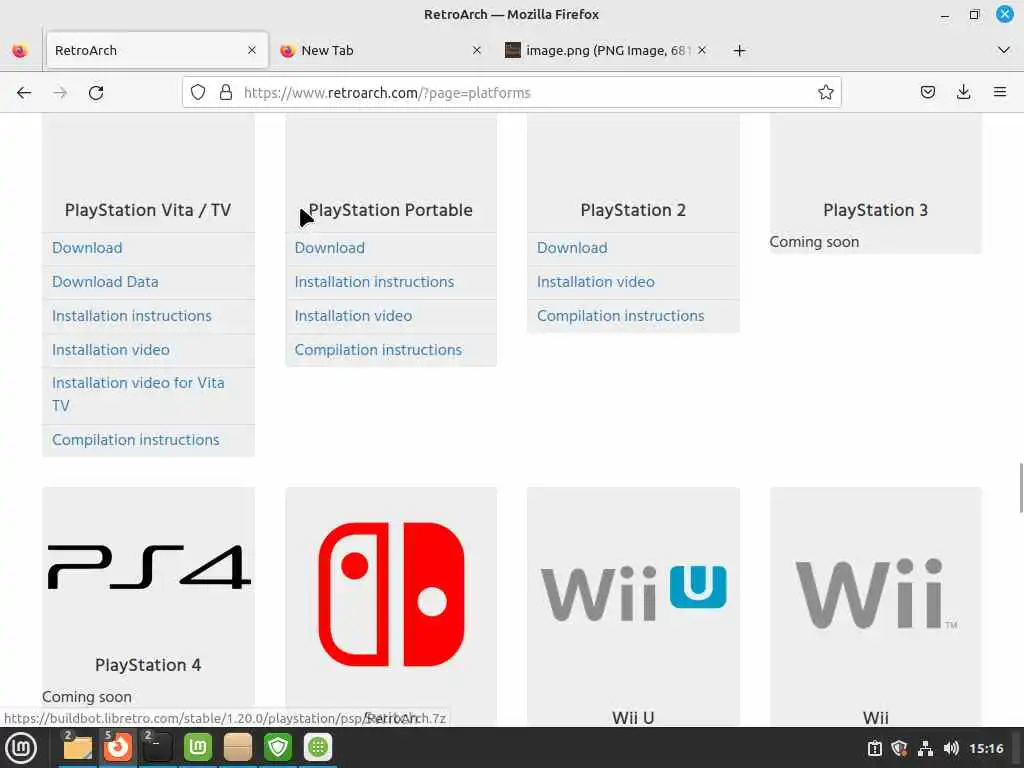Click the PlayStation 3 heading text

pos(876,210)
